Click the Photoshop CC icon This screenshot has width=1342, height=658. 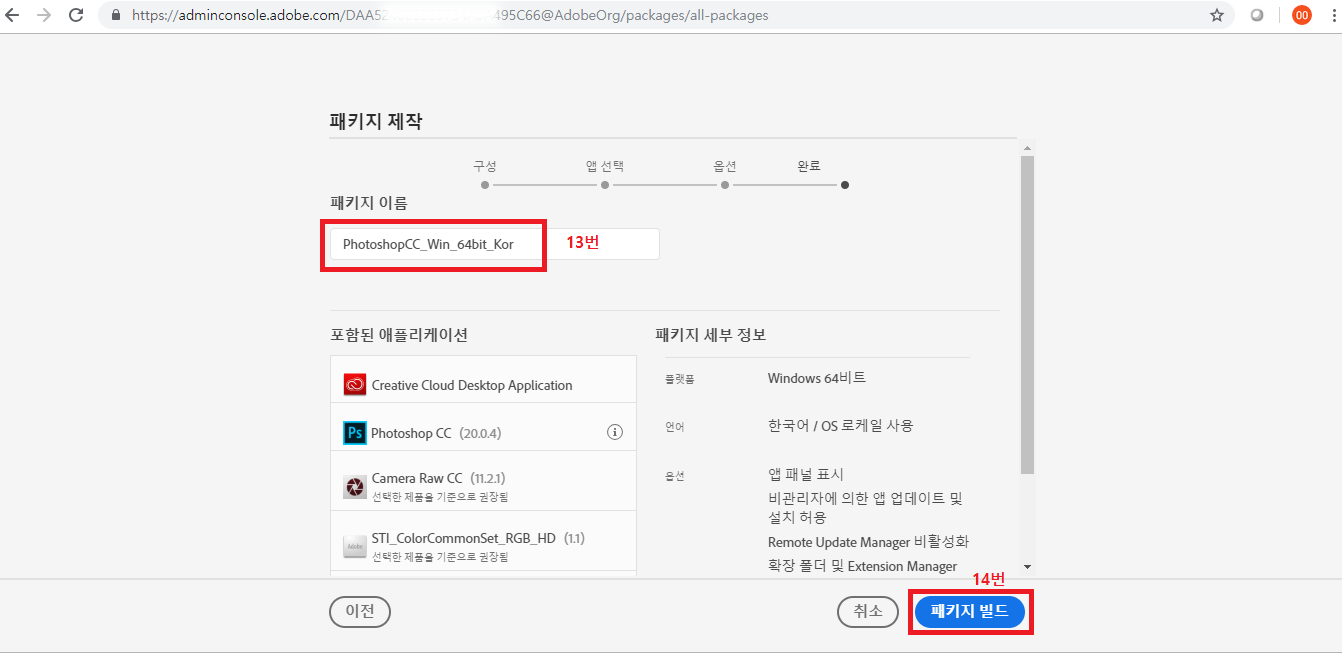tap(355, 433)
